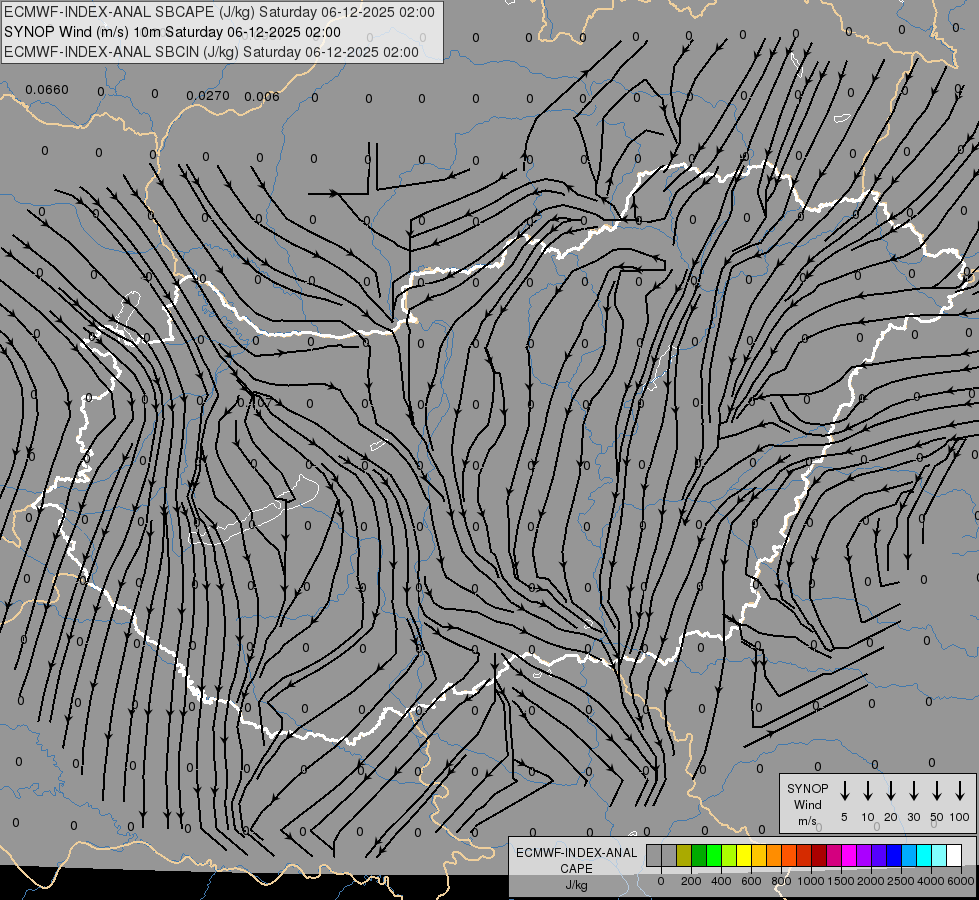979x900 pixels.
Task: Pick the white swatch at legend end
Action: click(x=955, y=856)
